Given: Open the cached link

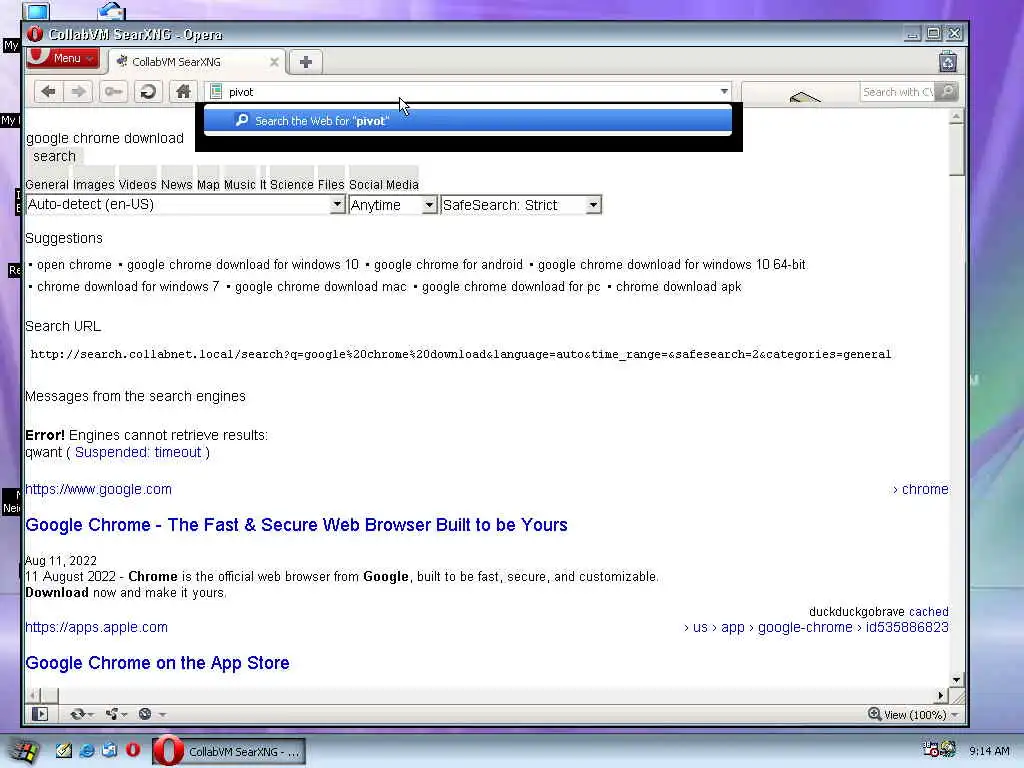Looking at the screenshot, I should [x=929, y=612].
